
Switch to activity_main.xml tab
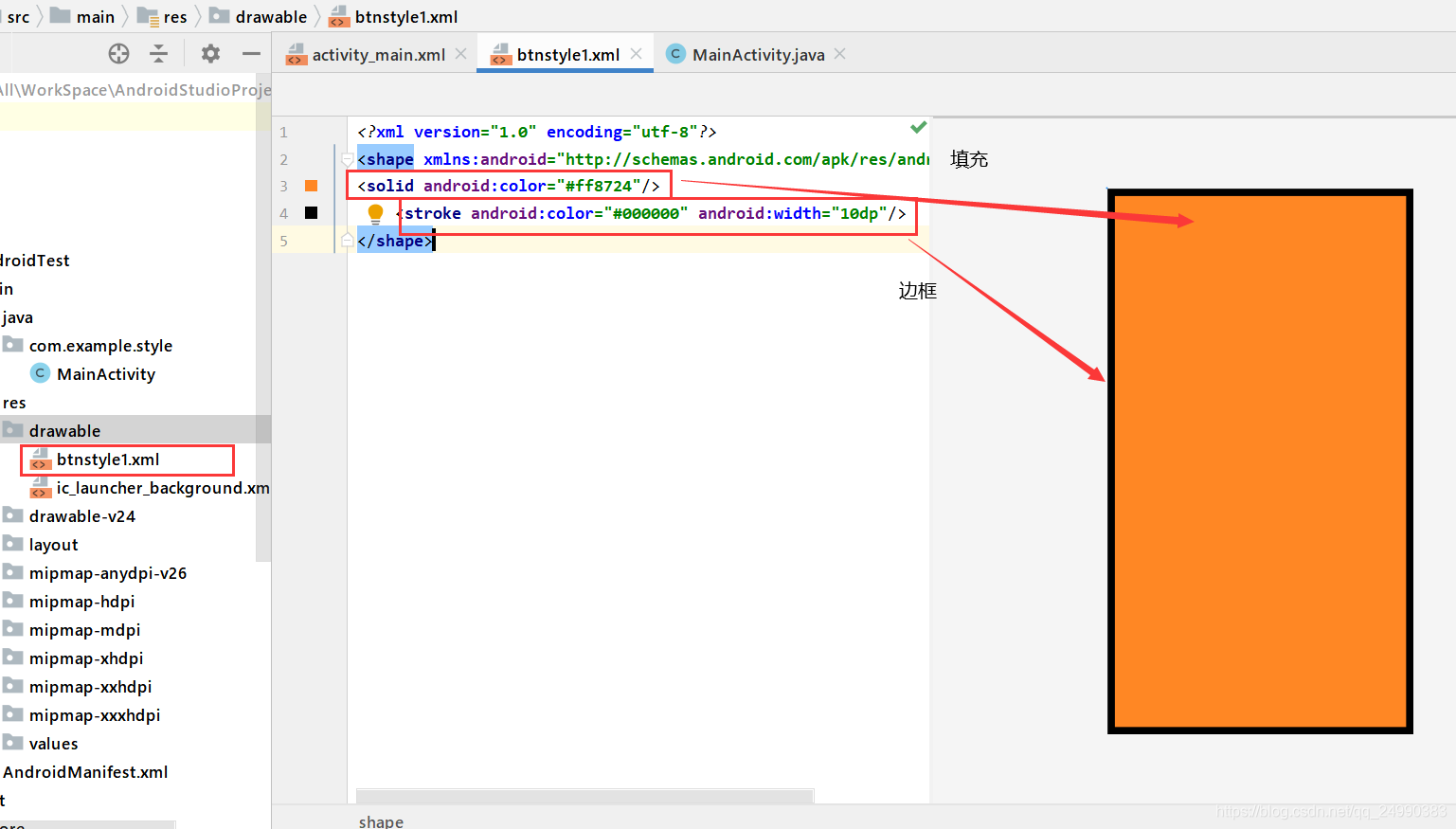click(378, 55)
